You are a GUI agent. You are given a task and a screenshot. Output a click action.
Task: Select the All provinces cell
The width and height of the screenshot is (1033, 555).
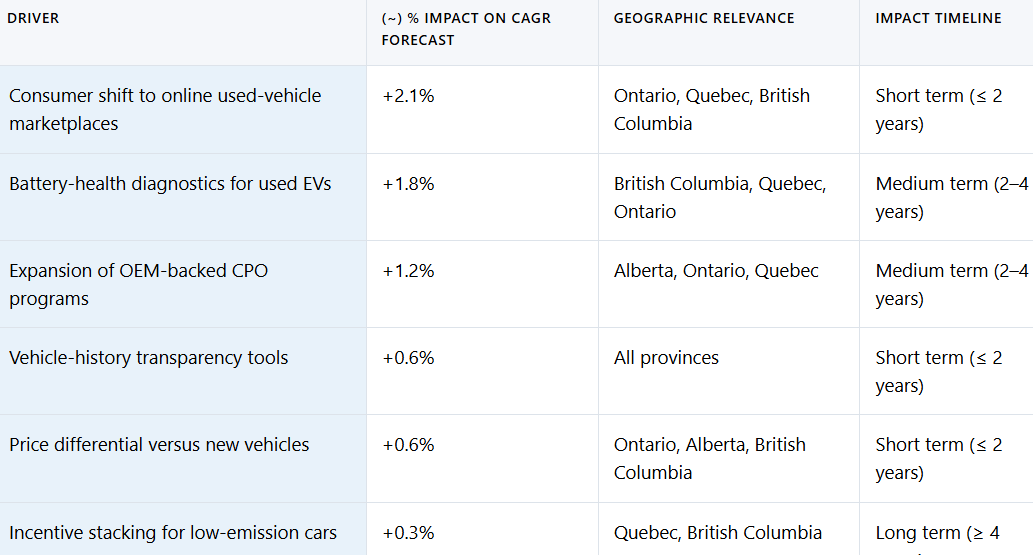coord(666,358)
